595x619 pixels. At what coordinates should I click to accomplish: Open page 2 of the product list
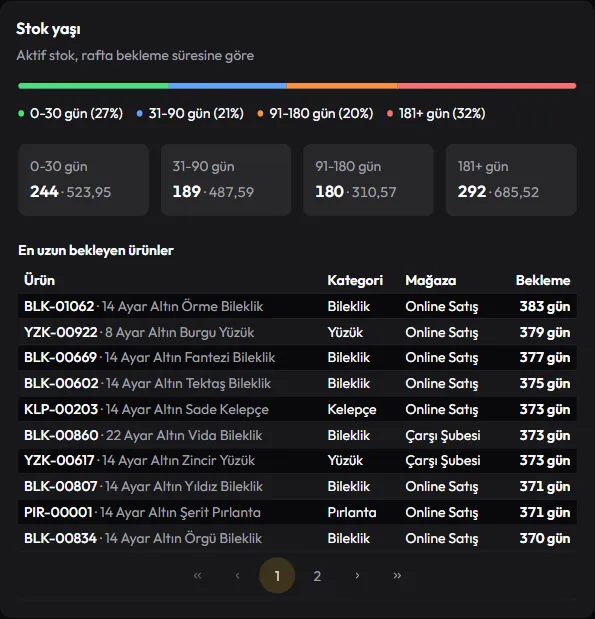[317, 576]
